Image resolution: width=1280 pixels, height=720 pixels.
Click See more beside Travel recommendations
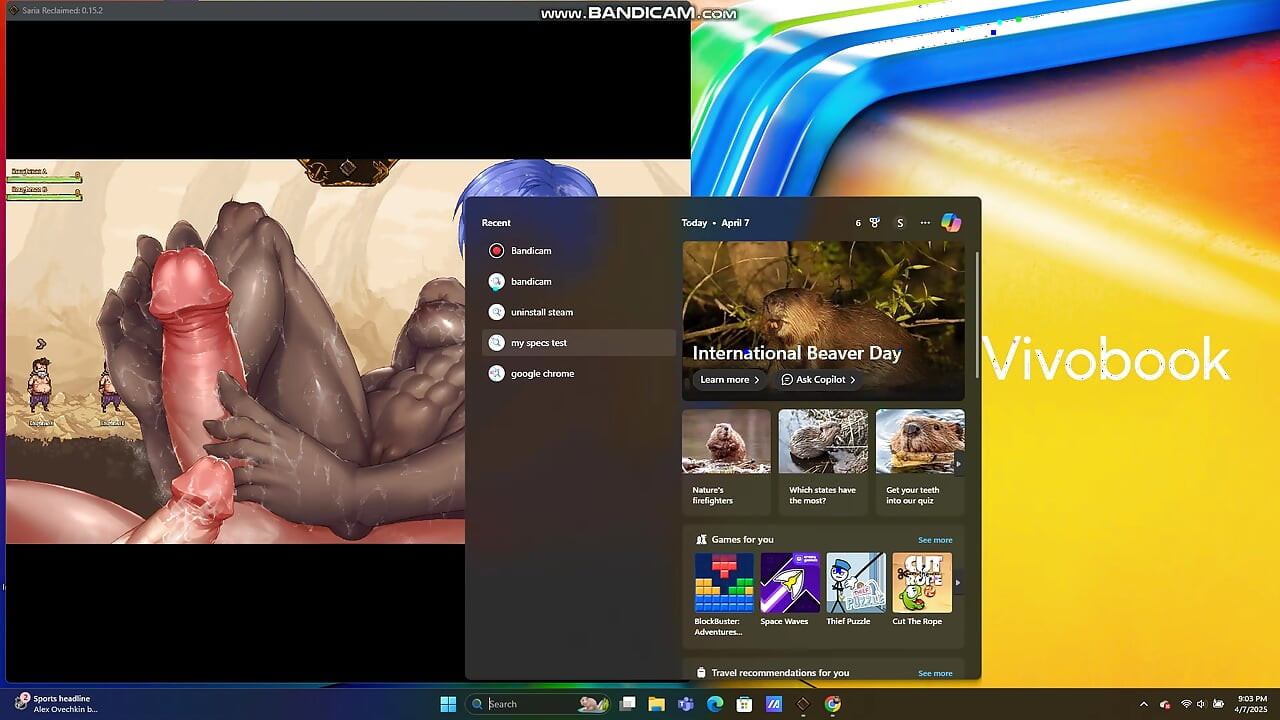point(935,674)
